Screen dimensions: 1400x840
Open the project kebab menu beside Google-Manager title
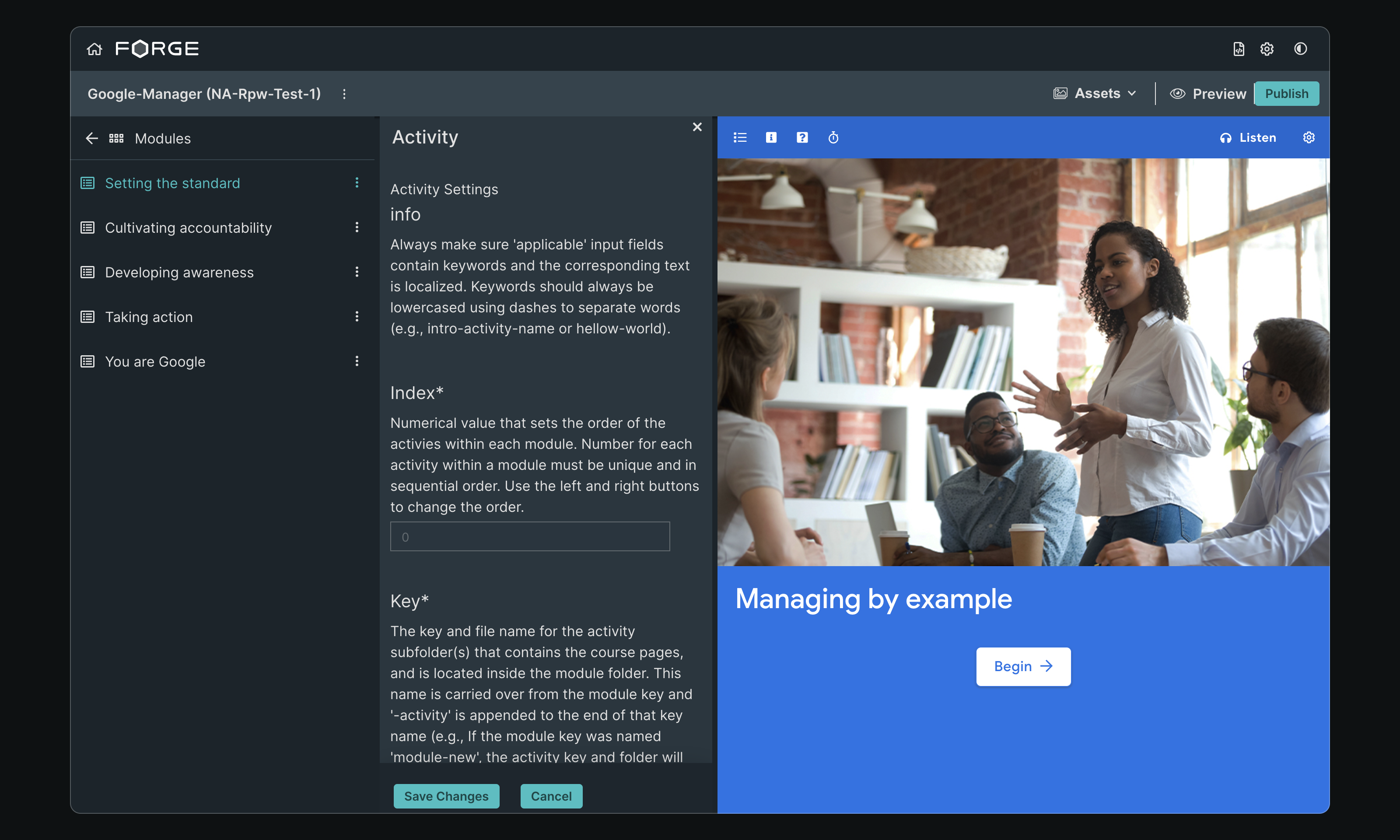[x=344, y=94]
